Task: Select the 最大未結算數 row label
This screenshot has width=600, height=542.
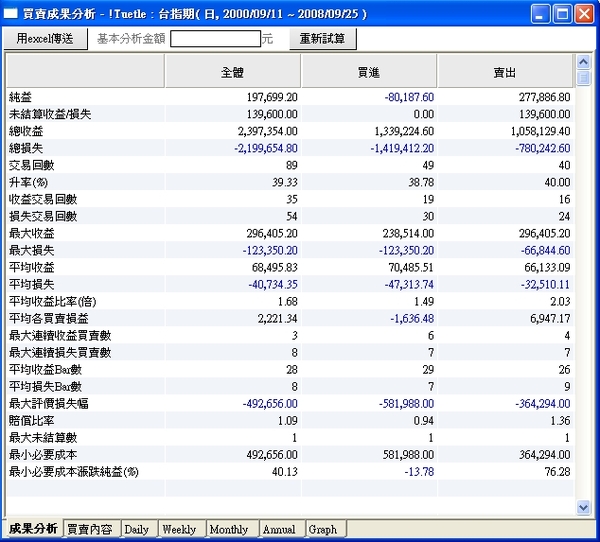Action: [x=43, y=438]
